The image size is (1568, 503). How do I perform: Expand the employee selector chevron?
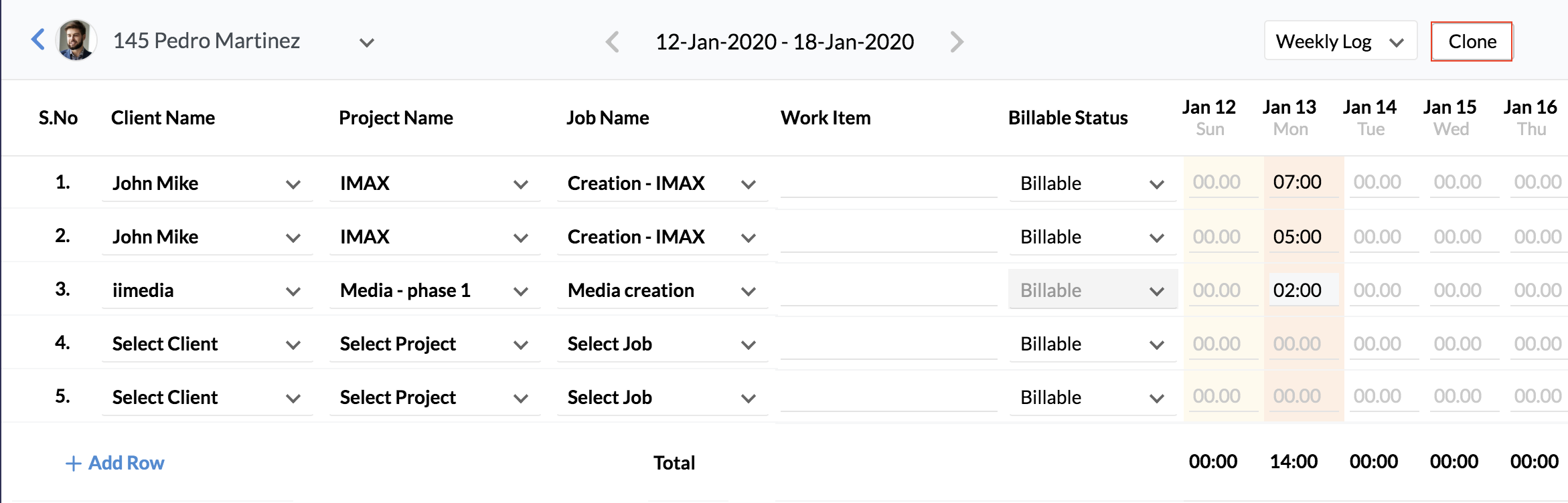(x=366, y=43)
